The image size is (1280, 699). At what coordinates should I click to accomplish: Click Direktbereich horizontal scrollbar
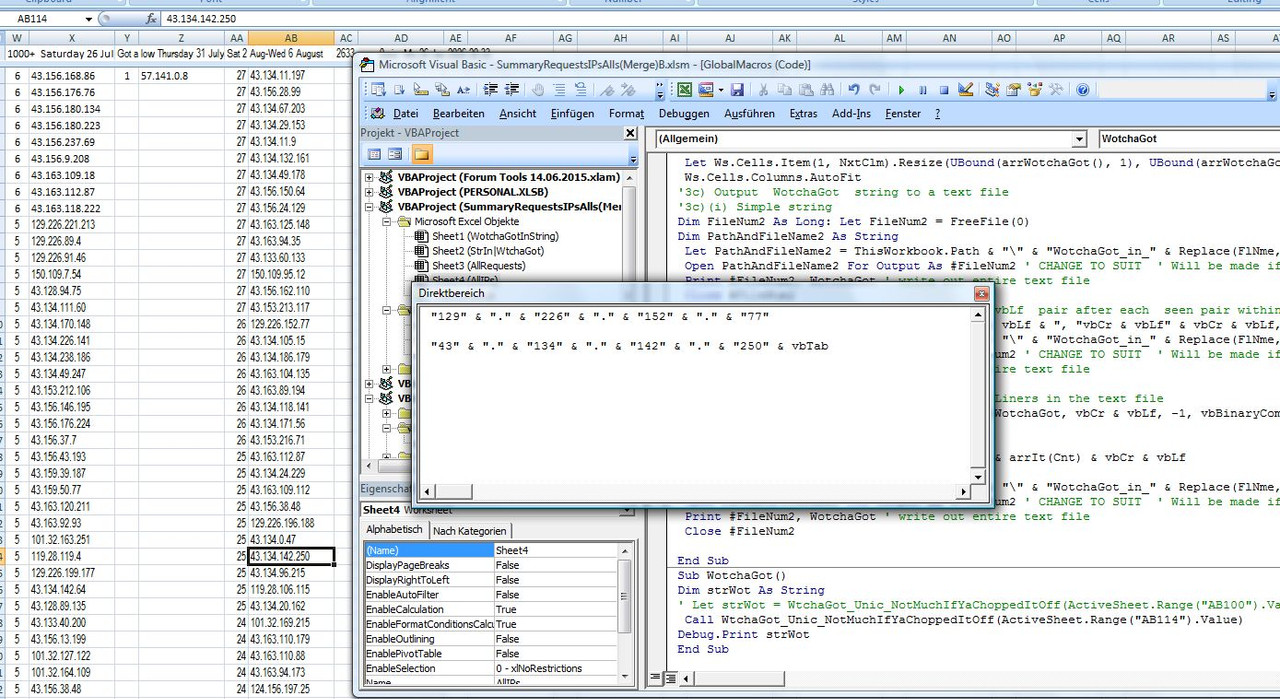(x=697, y=491)
